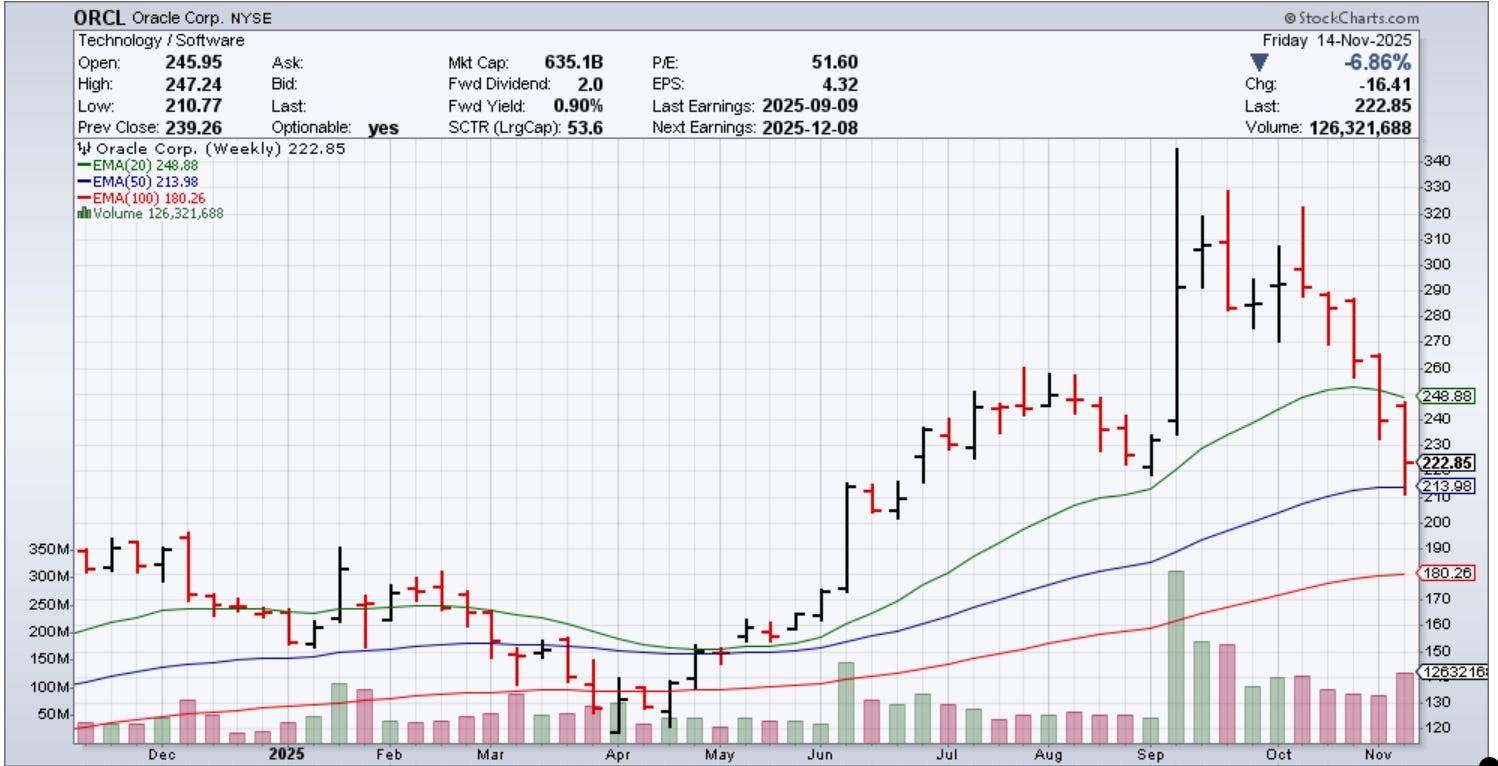Click the May label on time axis
This screenshot has height=766, width=1498.
point(722,755)
